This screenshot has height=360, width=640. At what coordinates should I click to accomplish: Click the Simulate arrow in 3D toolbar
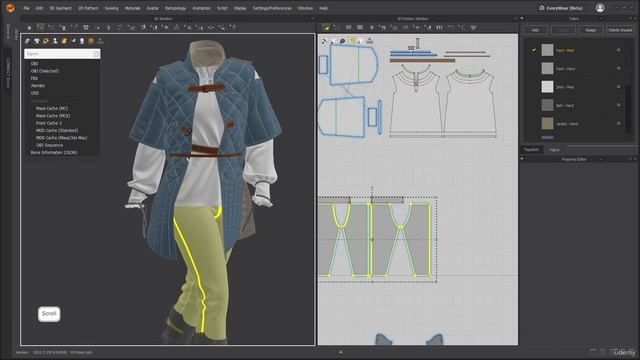(29, 27)
